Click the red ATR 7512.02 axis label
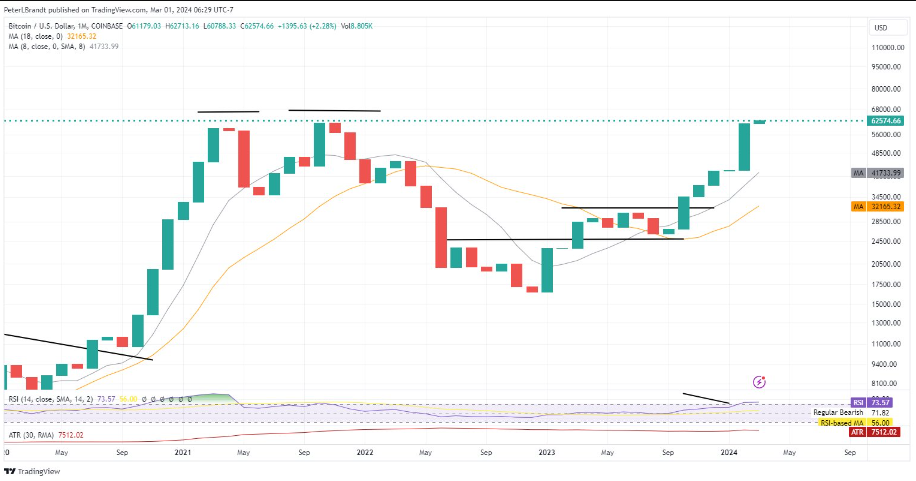 [875, 432]
